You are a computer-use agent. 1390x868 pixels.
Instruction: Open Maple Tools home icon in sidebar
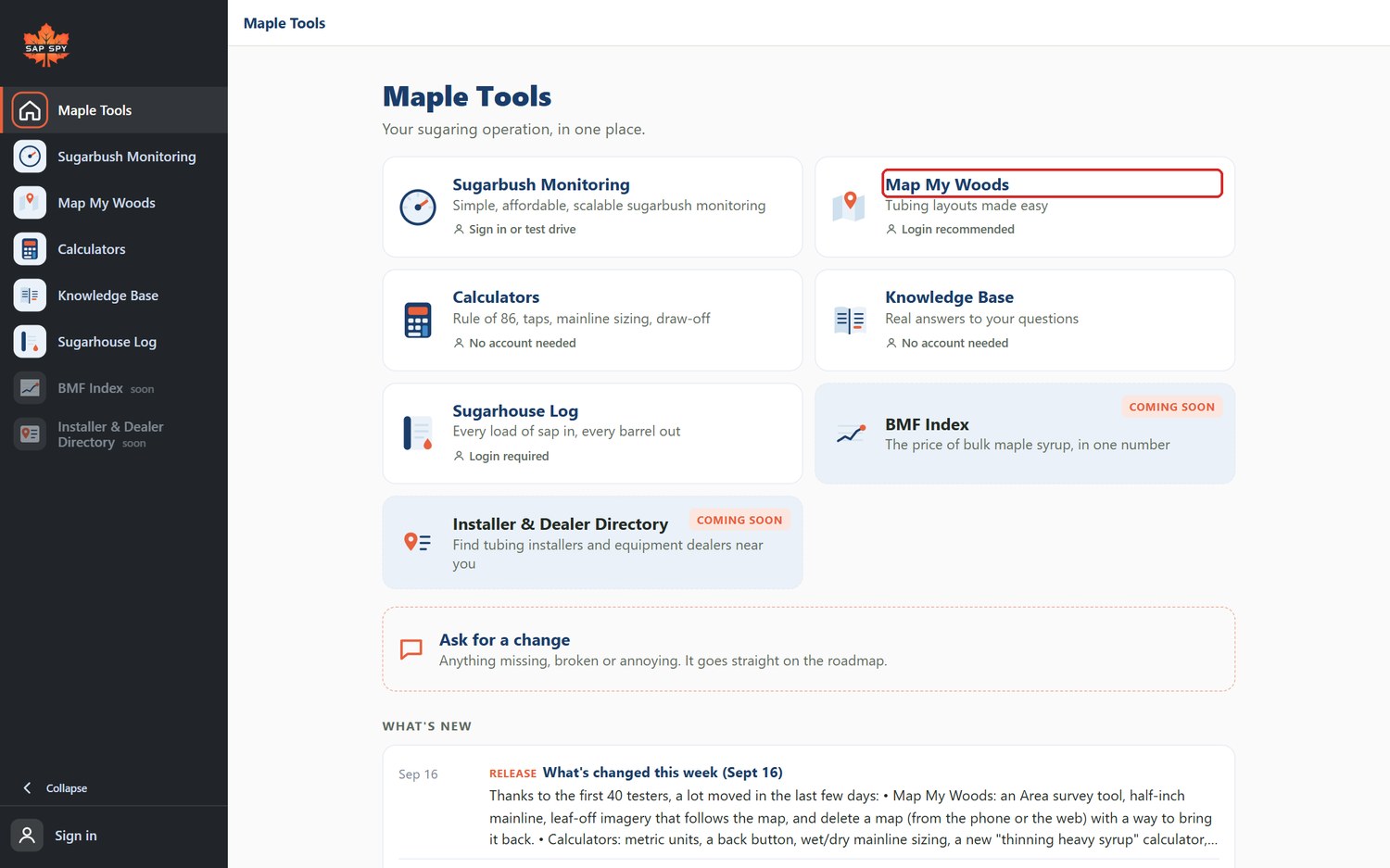[30, 110]
